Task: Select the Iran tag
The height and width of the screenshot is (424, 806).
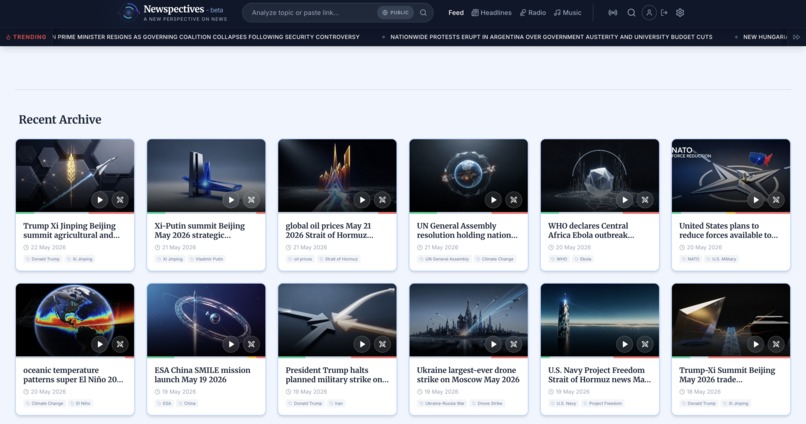Action: pos(336,403)
